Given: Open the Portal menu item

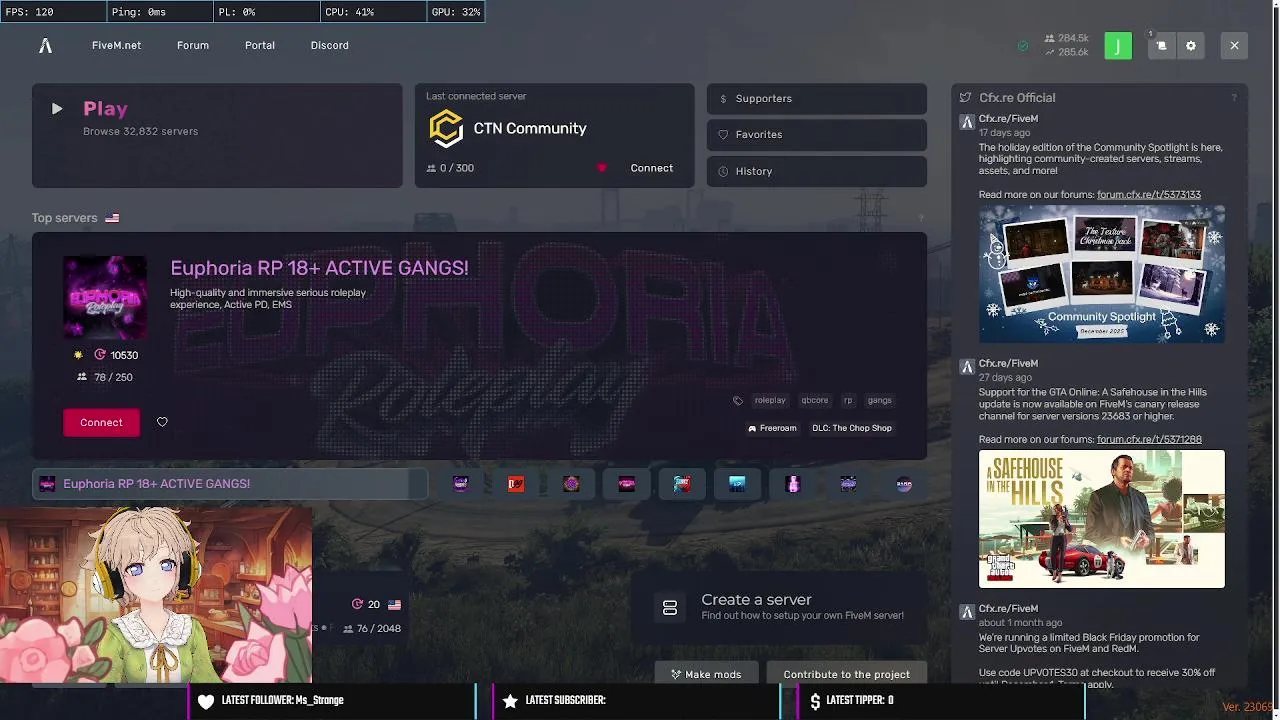Looking at the screenshot, I should tap(260, 45).
